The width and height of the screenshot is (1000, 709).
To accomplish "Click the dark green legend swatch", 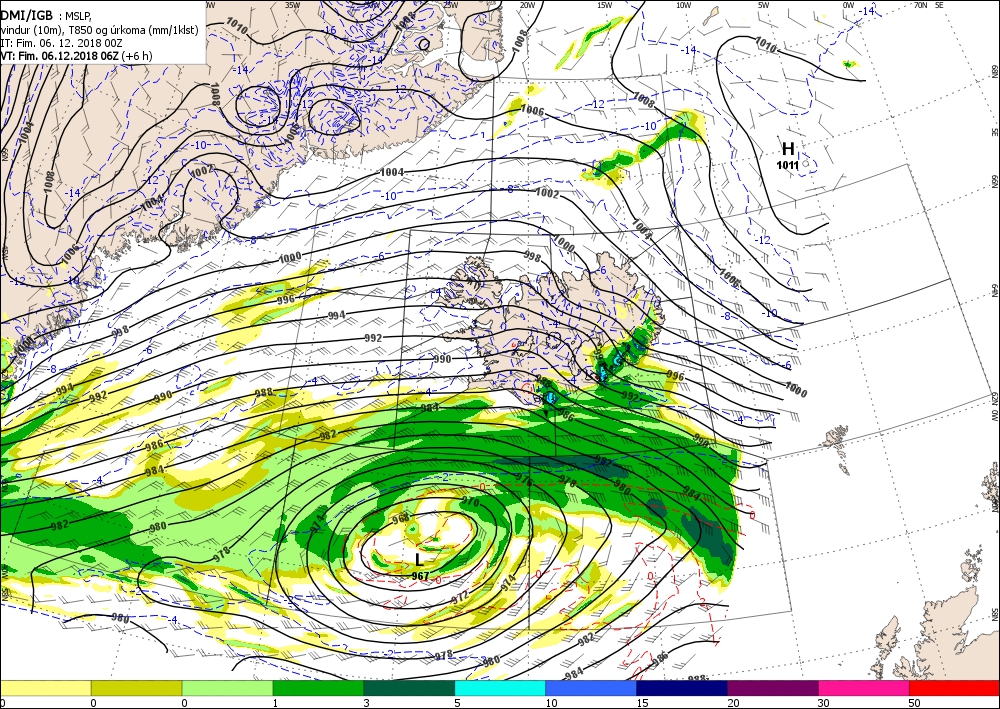I will 409,688.
